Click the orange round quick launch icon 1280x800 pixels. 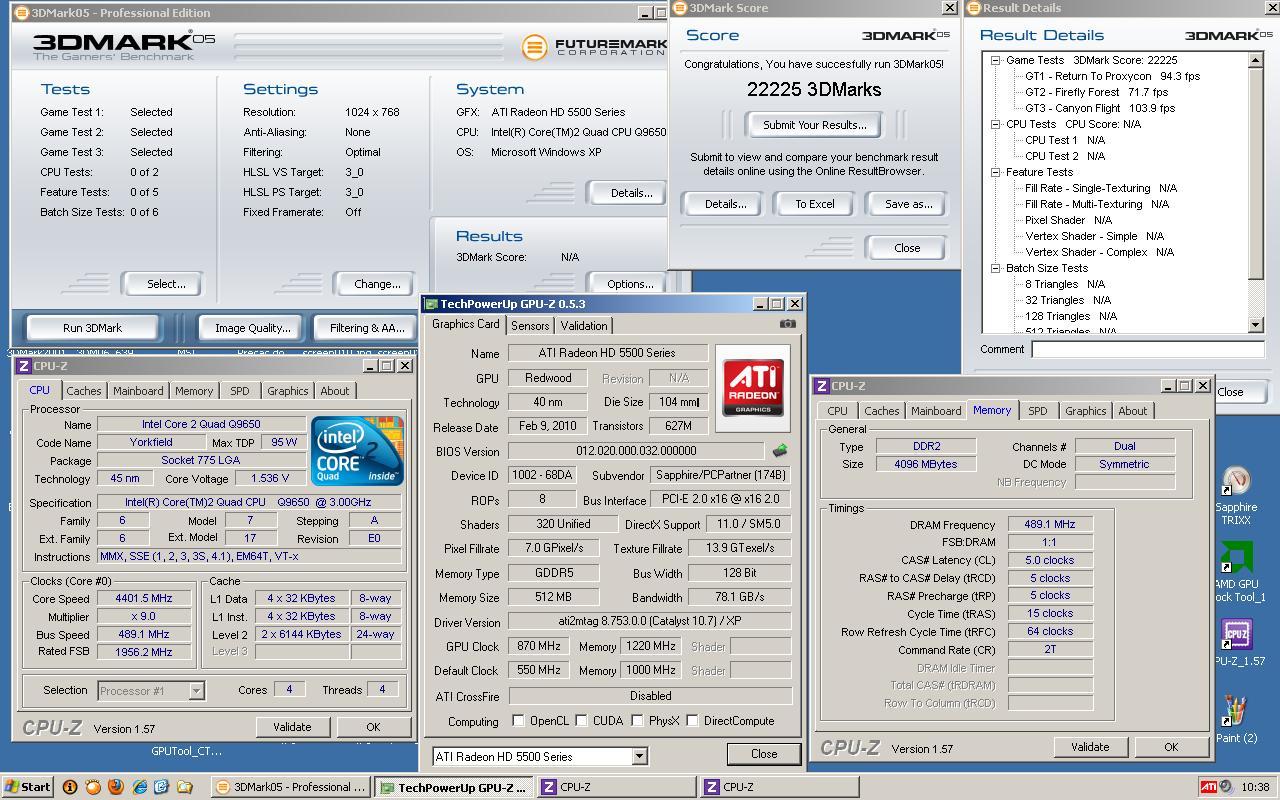92,787
